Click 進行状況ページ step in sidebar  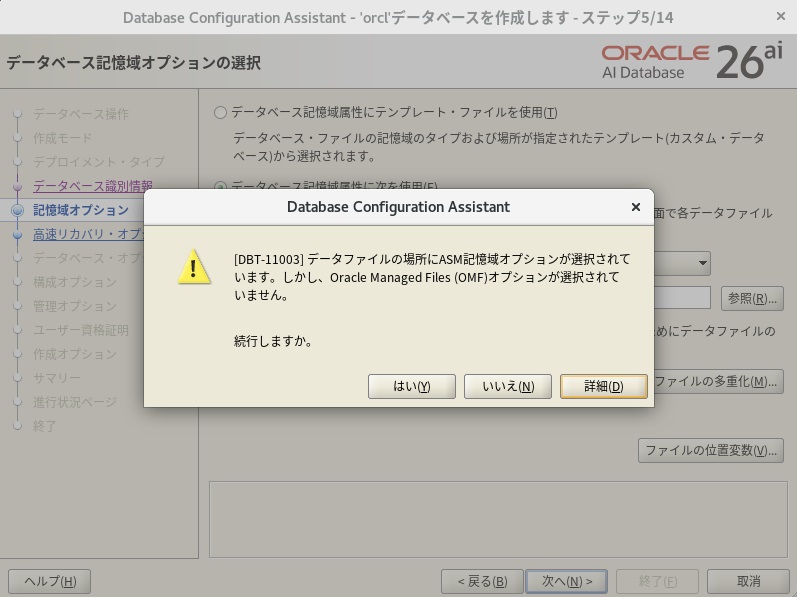click(x=75, y=402)
